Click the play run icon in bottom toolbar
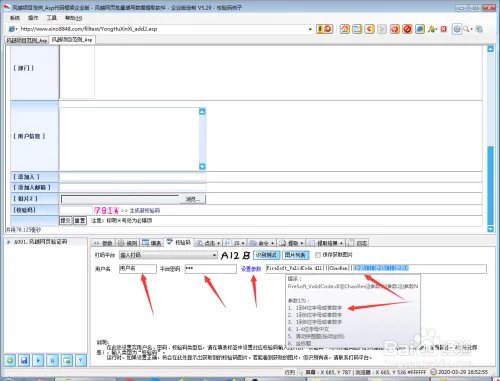 click(38, 360)
